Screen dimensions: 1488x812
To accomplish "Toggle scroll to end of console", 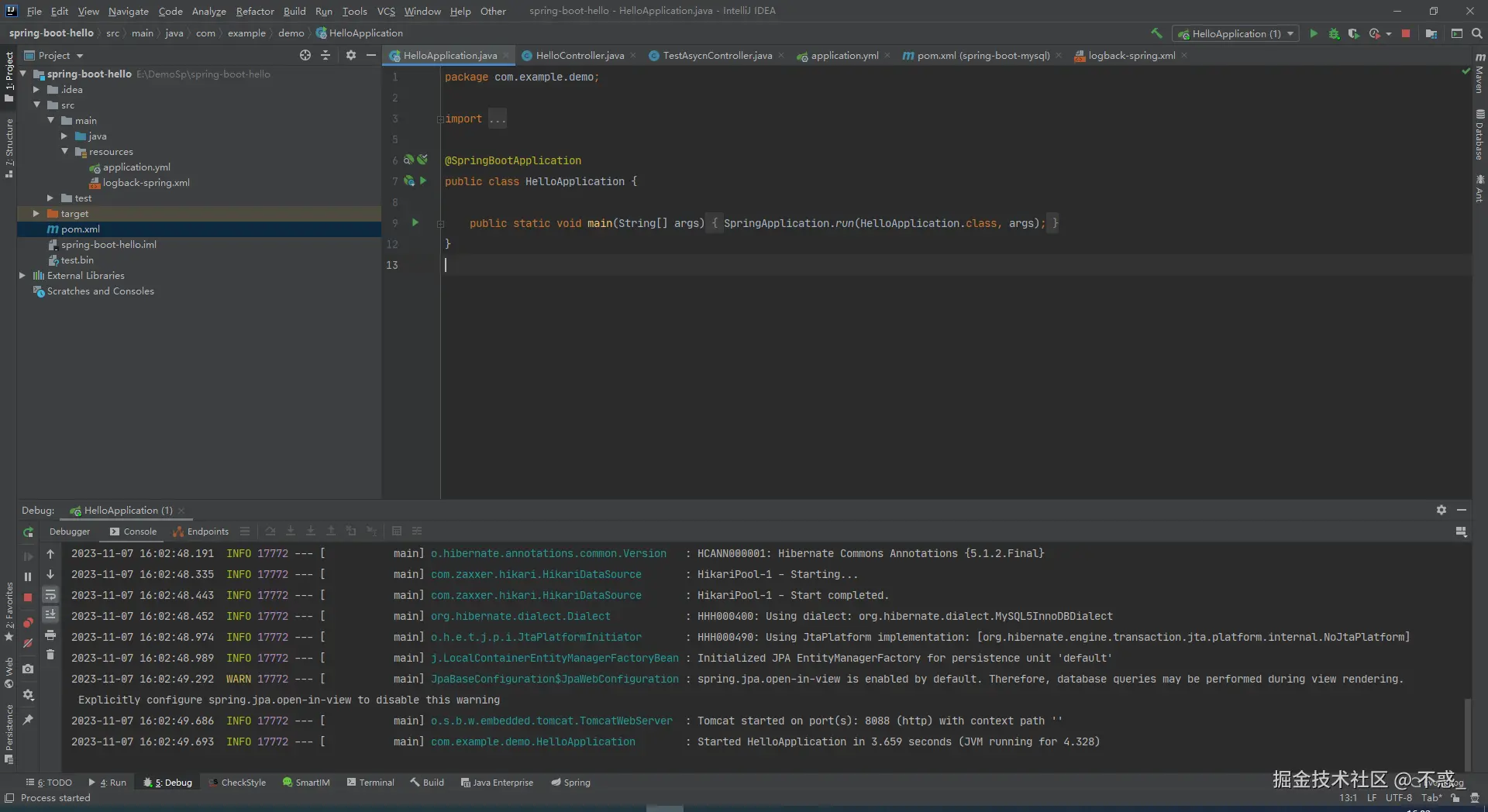I will (50, 614).
